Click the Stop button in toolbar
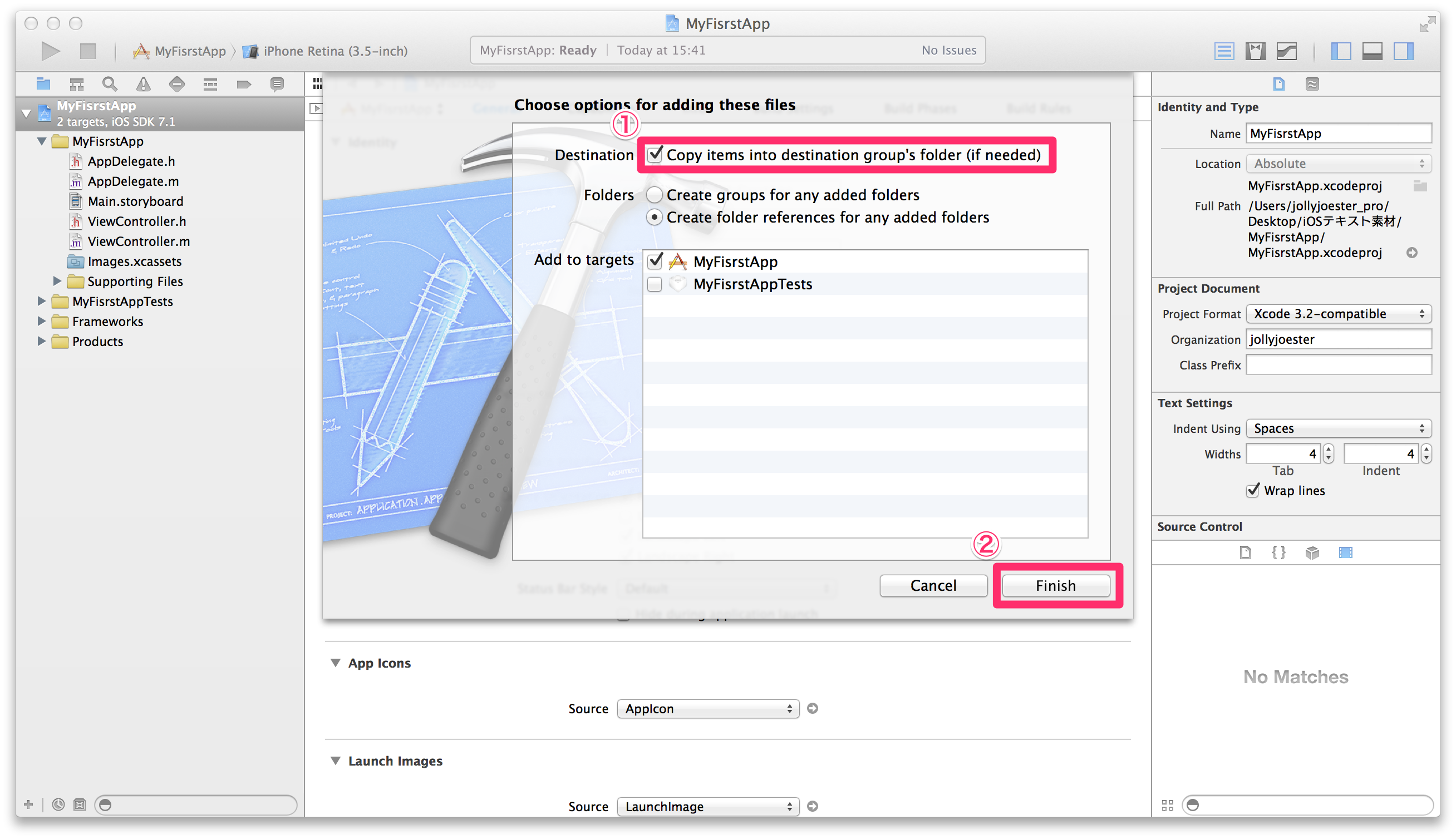 (87, 51)
